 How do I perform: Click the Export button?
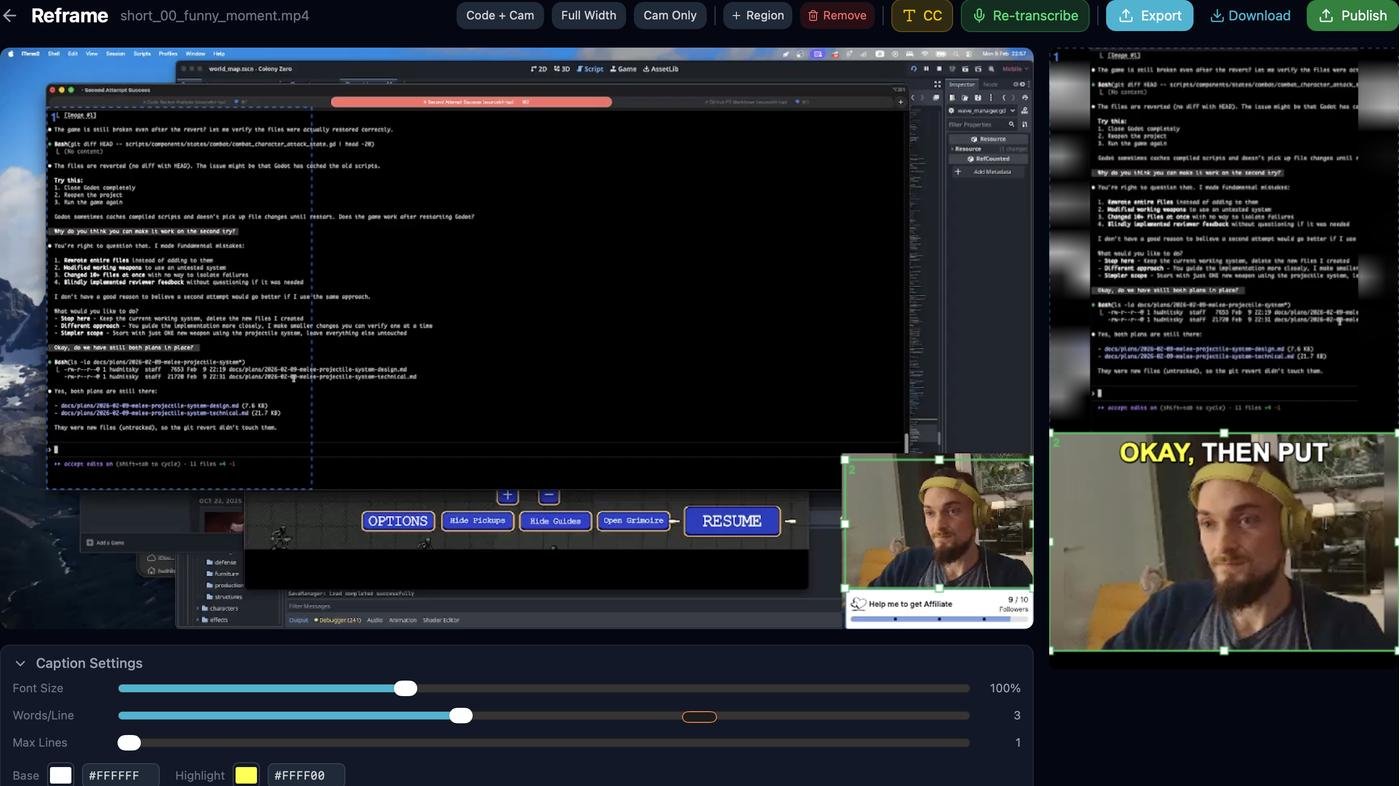[x=1149, y=16]
